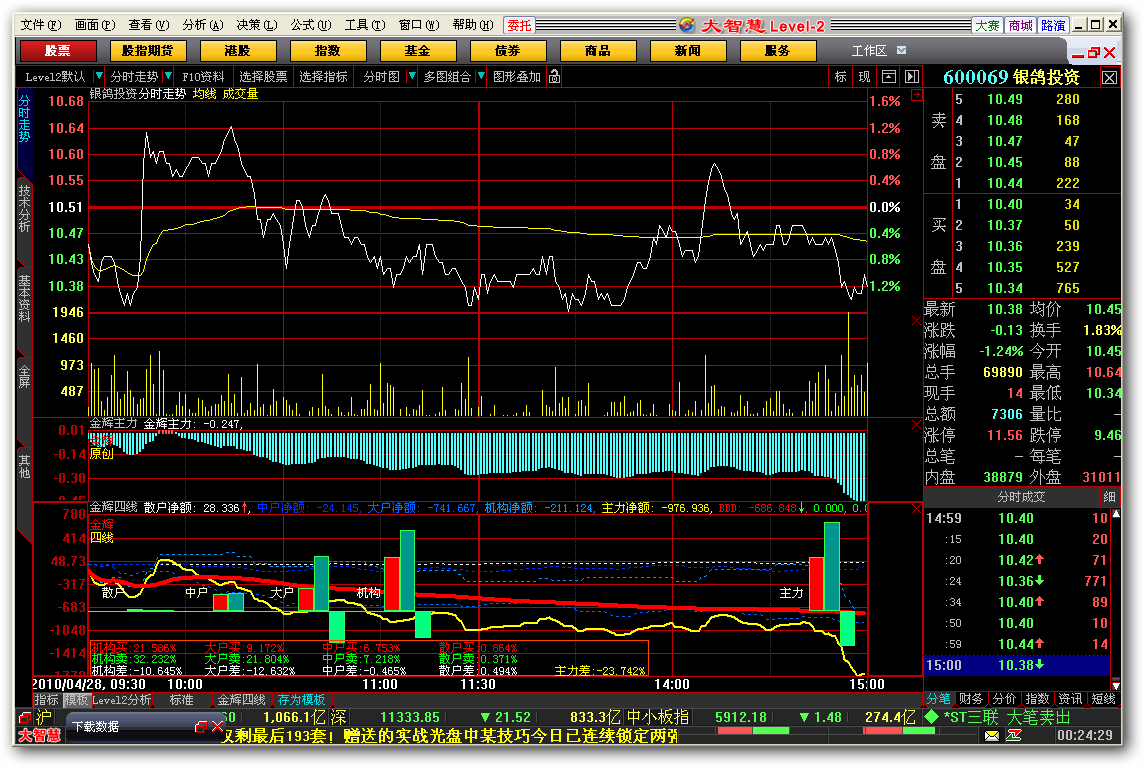This screenshot has width=1144, height=767.
Task: Open the 工作区 workspace dropdown arrow
Action: click(x=901, y=50)
